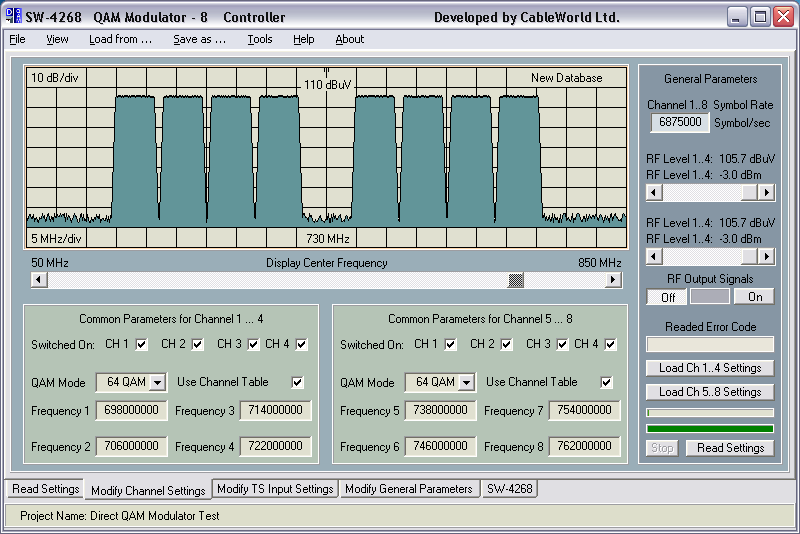Viewport: 800px width, 534px height.
Task: Click right arrow of lower RF Level slider
Action: 766,257
